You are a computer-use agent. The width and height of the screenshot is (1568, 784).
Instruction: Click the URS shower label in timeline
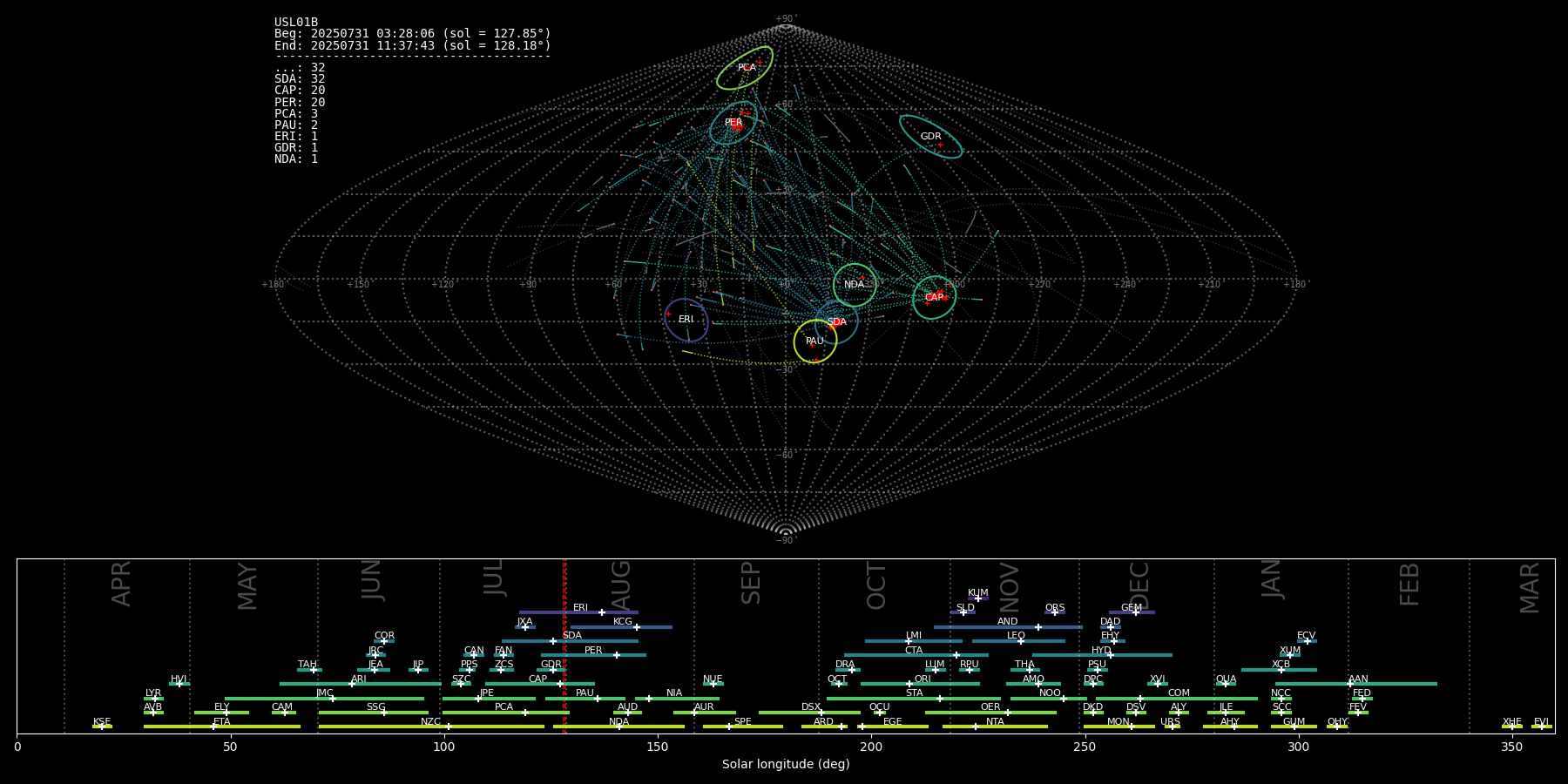[x=1170, y=722]
